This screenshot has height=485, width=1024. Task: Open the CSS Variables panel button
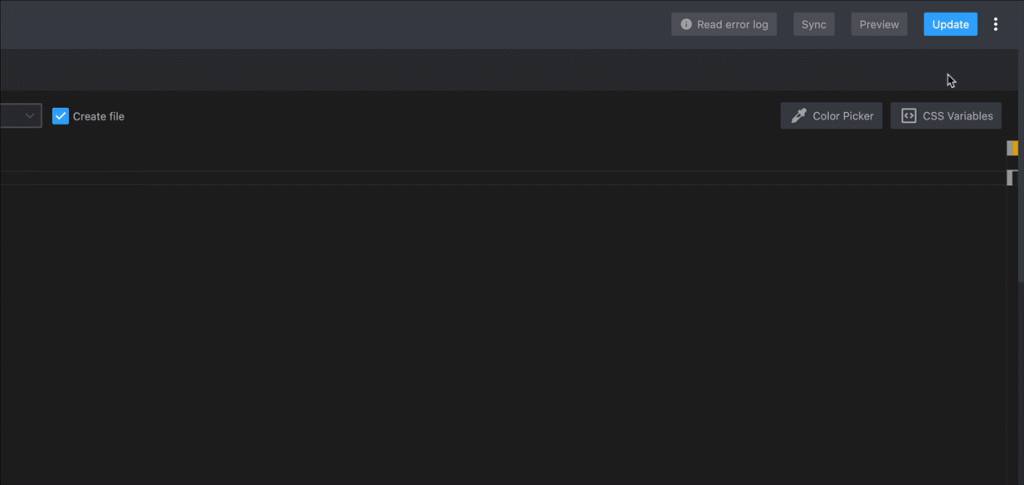click(946, 116)
